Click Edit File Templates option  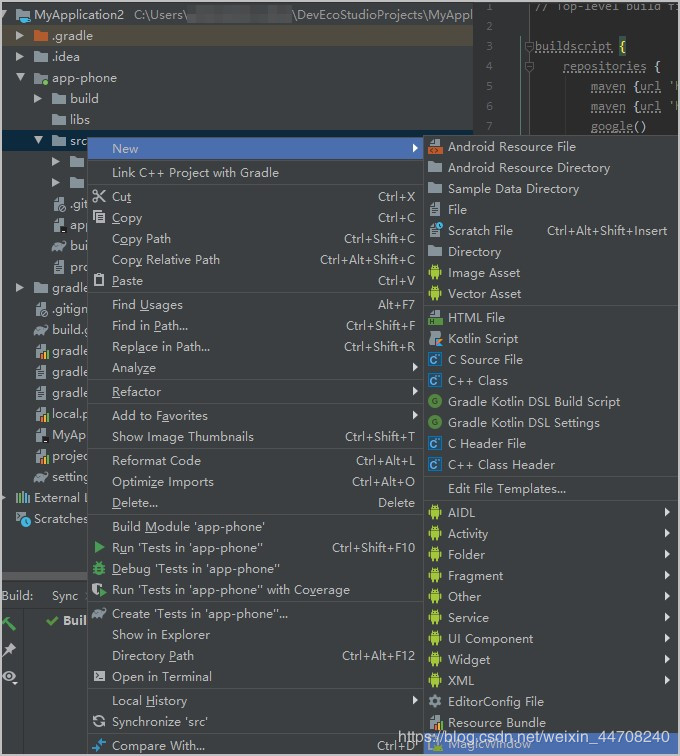(x=506, y=489)
